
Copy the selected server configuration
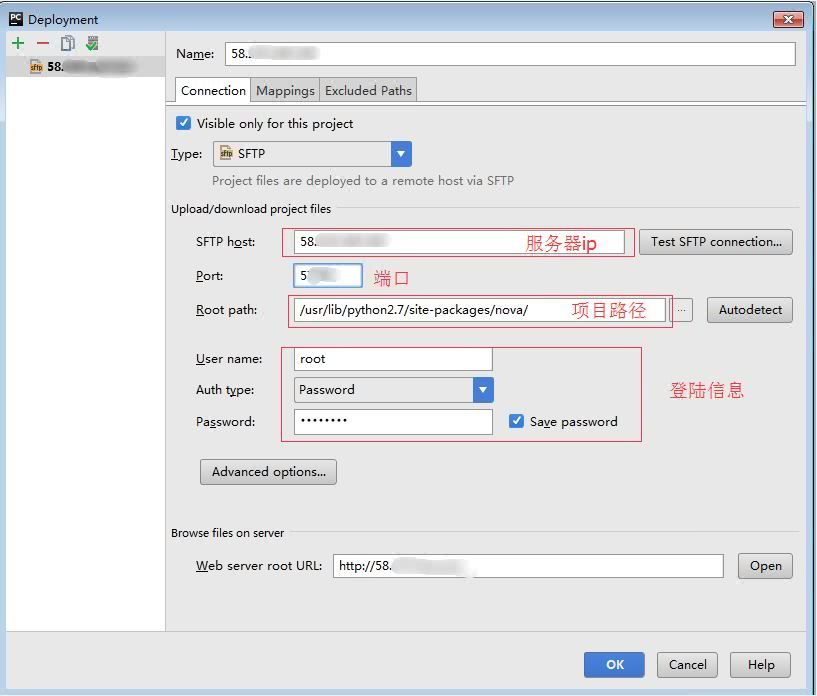click(x=68, y=43)
